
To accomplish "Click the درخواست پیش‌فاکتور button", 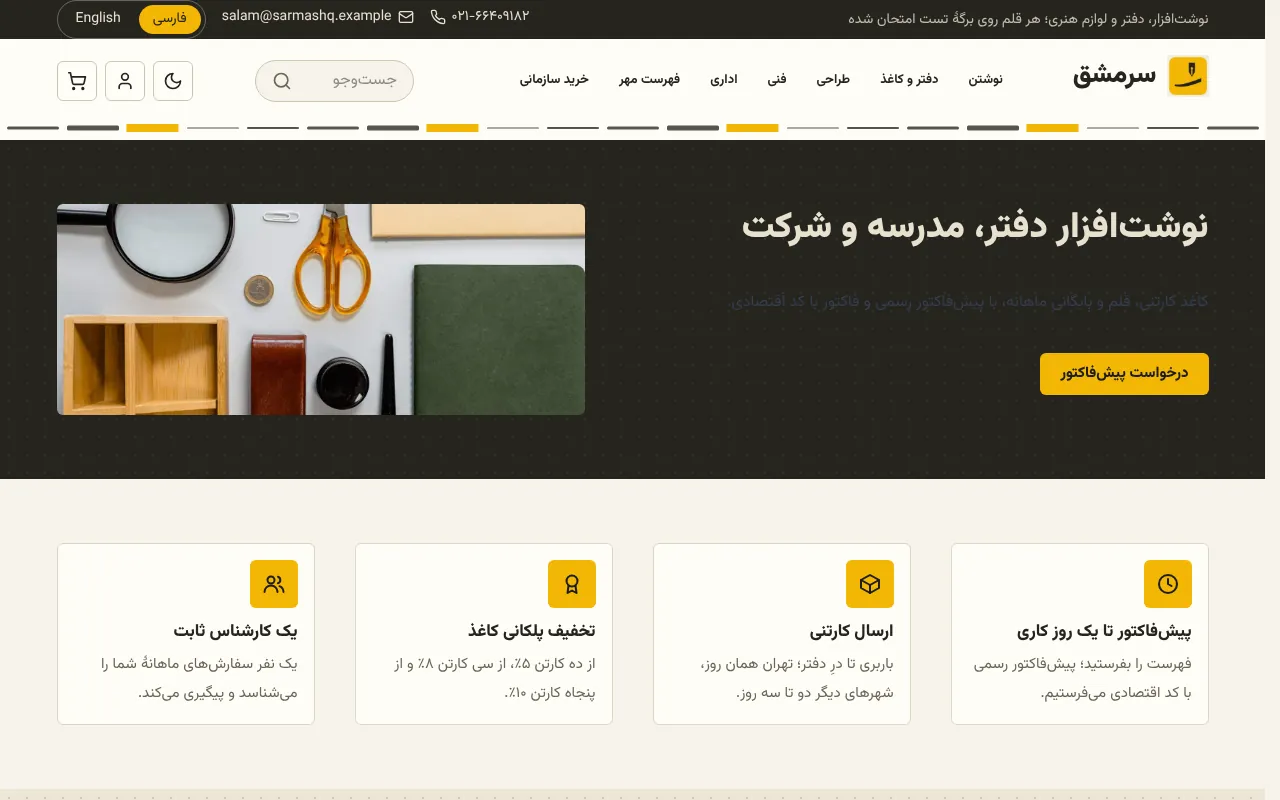I will [1124, 374].
